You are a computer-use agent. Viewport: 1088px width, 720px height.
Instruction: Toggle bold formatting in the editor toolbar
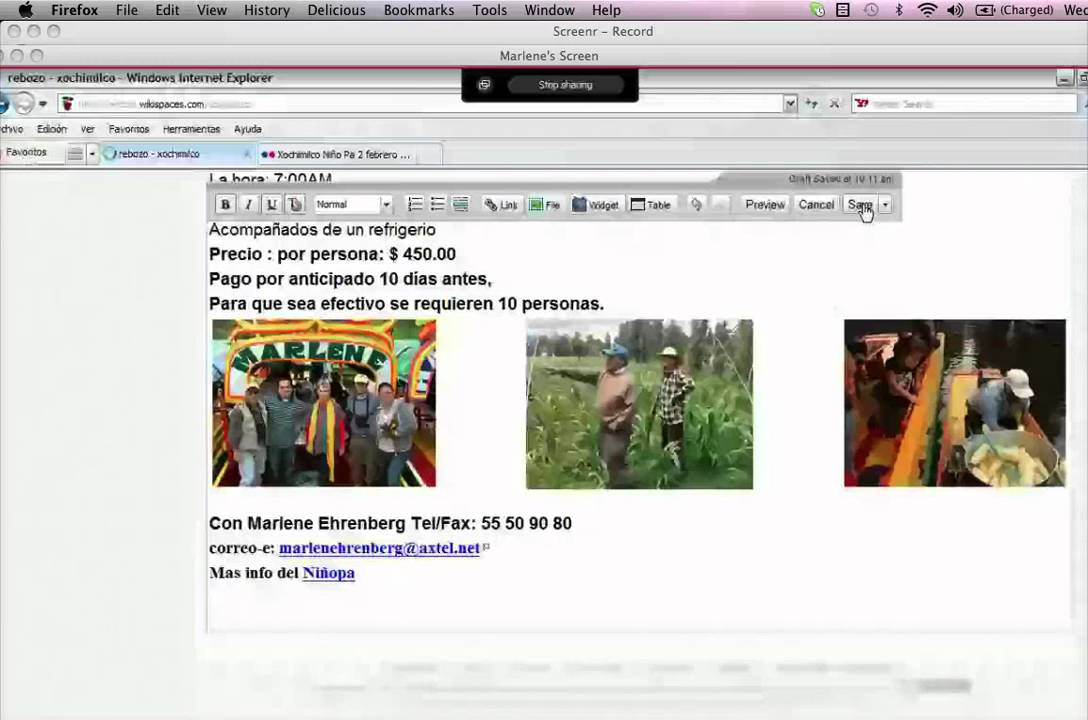coord(225,205)
